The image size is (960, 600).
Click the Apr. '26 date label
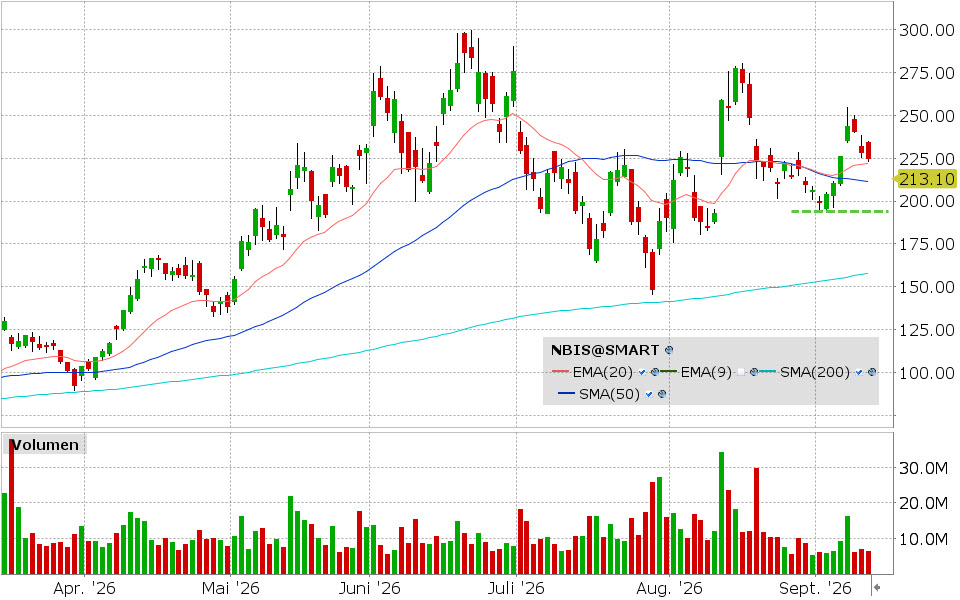pyautogui.click(x=84, y=588)
